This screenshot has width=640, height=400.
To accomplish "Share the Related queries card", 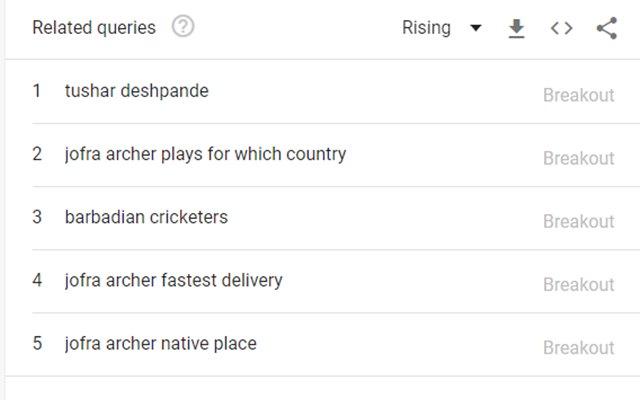I will tap(607, 28).
